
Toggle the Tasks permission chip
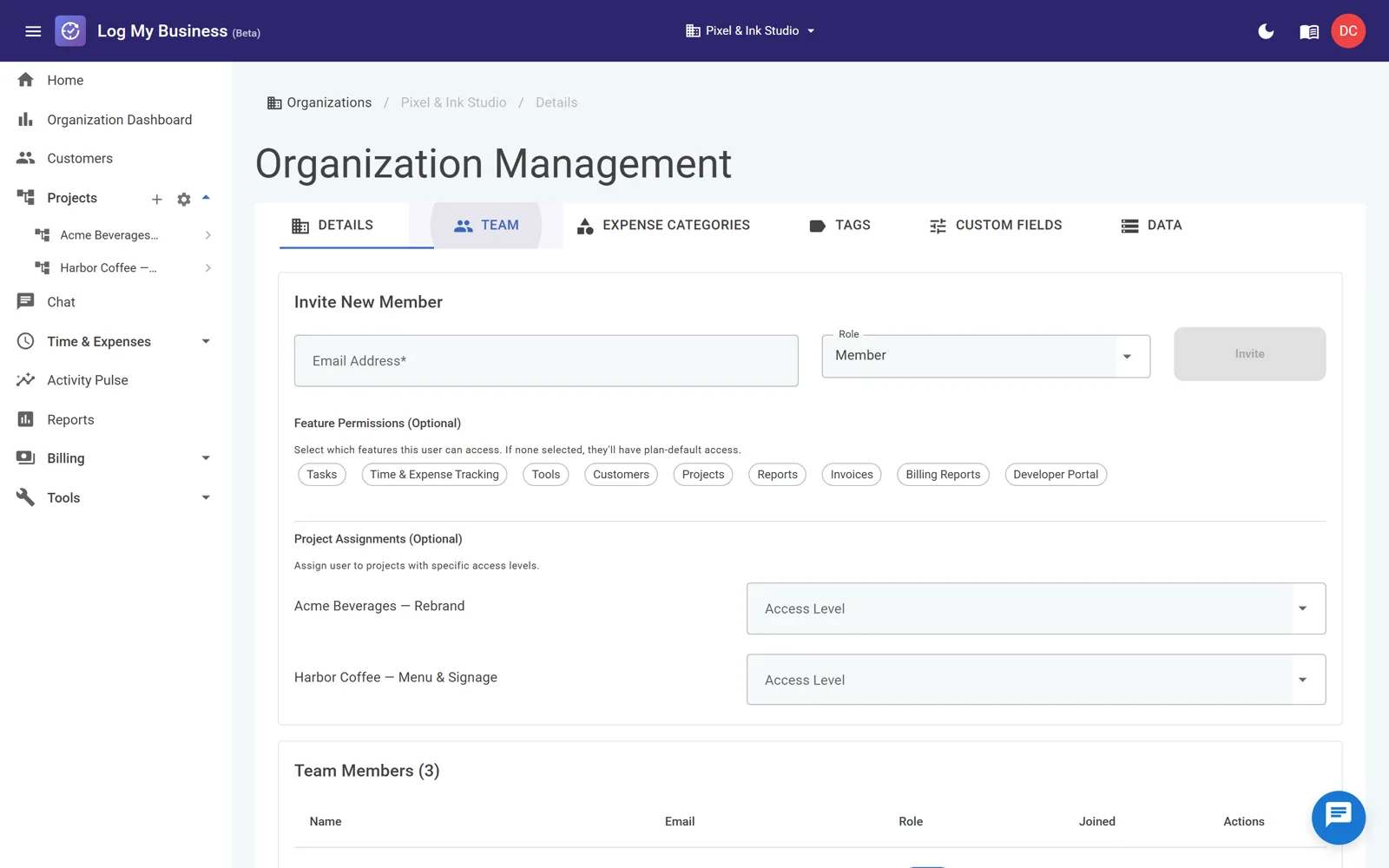(x=322, y=475)
